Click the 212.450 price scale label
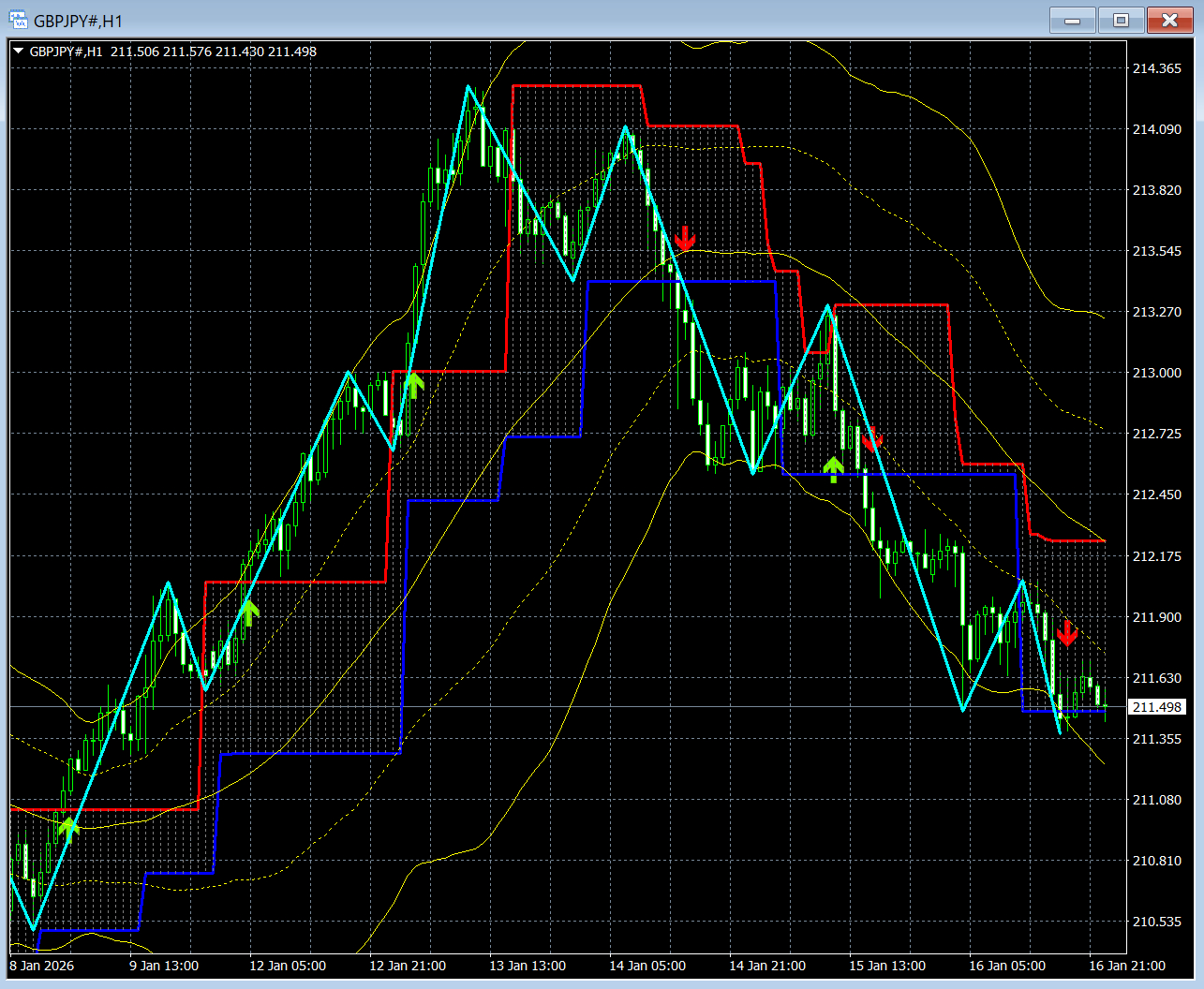 1157,494
